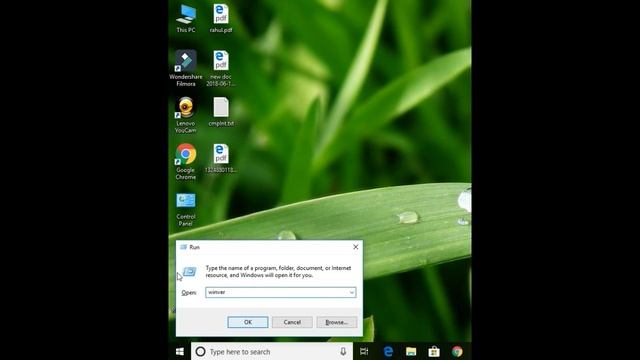
Task: Open File Explorer from taskbar
Action: (411, 351)
